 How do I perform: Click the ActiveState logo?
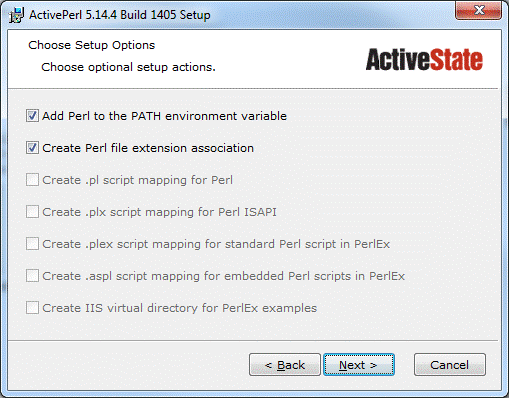pyautogui.click(x=424, y=60)
